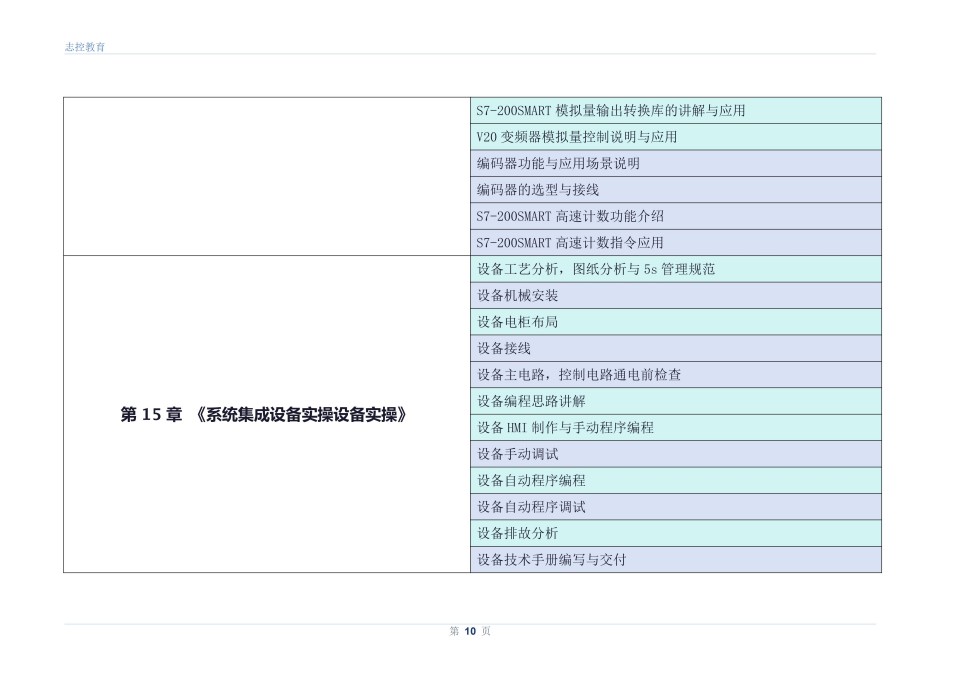Image resolution: width=958 pixels, height=678 pixels.
Task: Click the row 设备自动程序调试
Action: coord(676,507)
